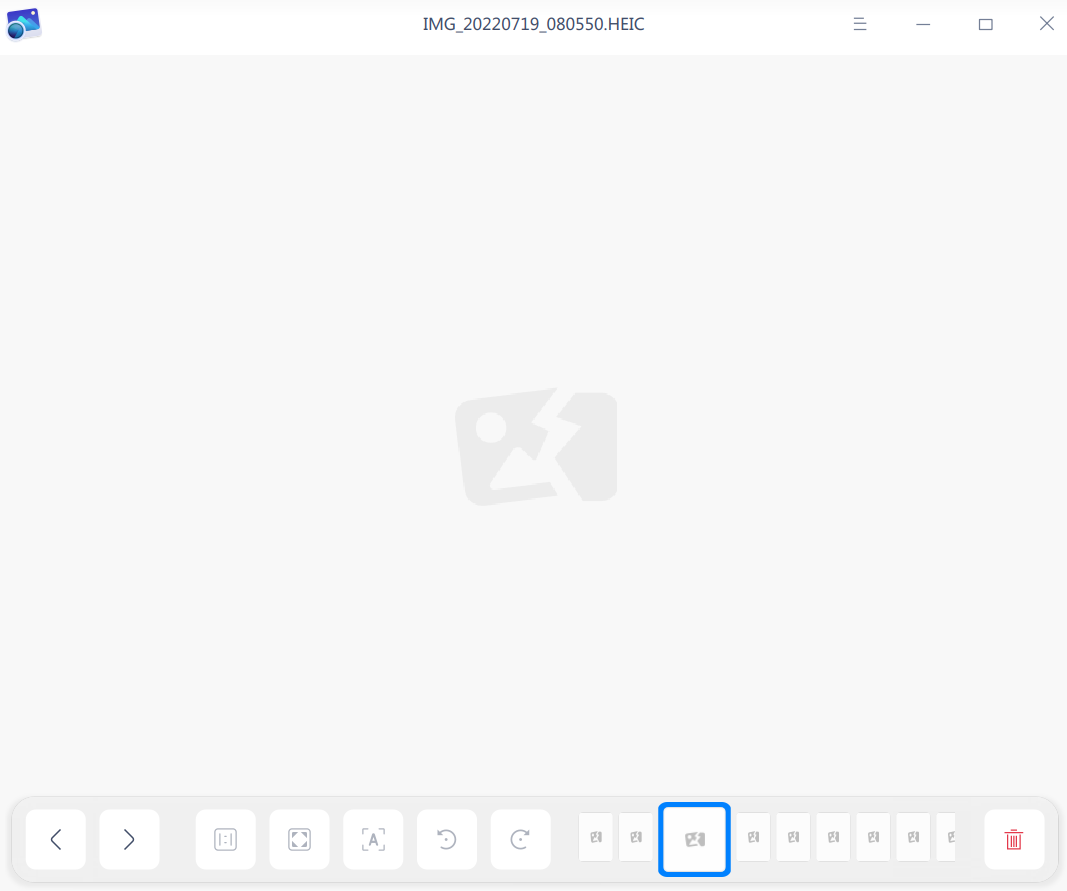Select the second thumbnail in the filmstrip
This screenshot has height=891, width=1067.
636,837
